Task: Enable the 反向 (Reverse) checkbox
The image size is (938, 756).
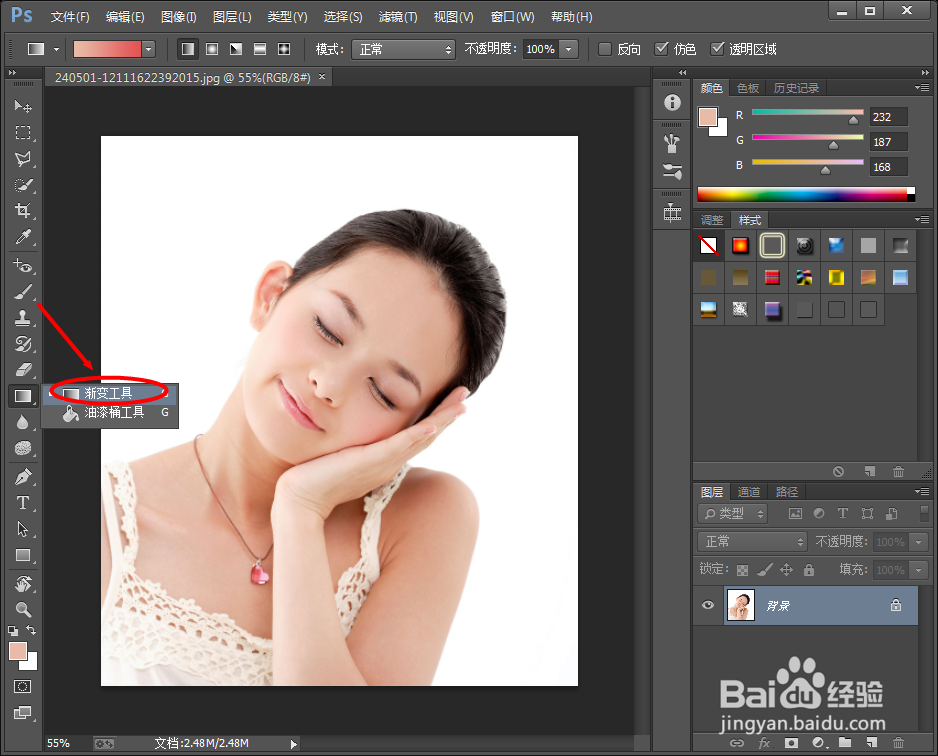Action: point(606,48)
